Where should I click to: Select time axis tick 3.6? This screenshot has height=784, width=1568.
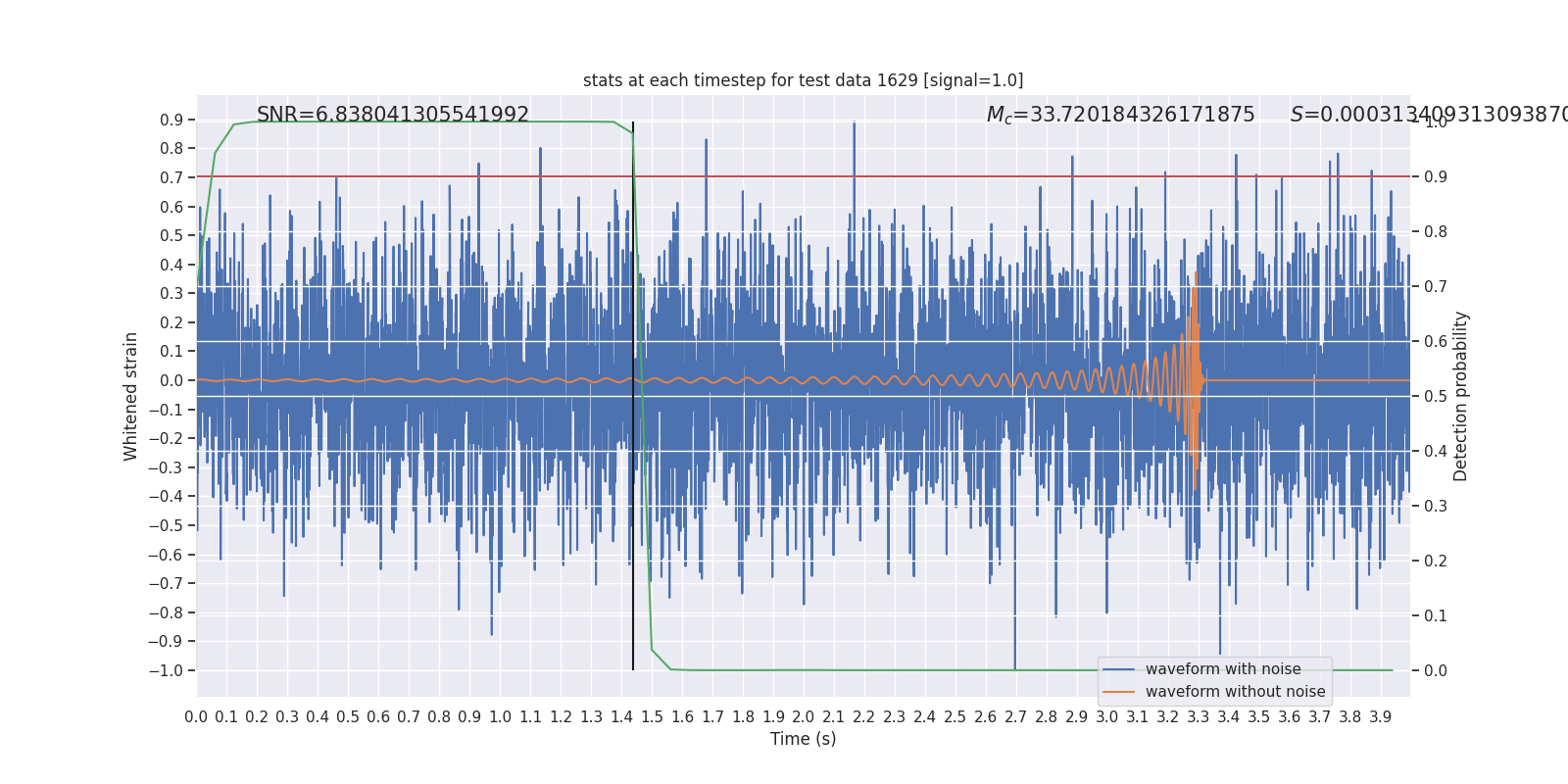1290,717
